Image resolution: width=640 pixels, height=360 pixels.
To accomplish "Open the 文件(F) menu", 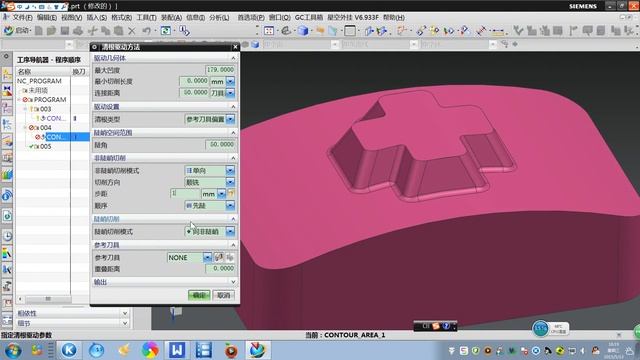I will tap(22, 18).
